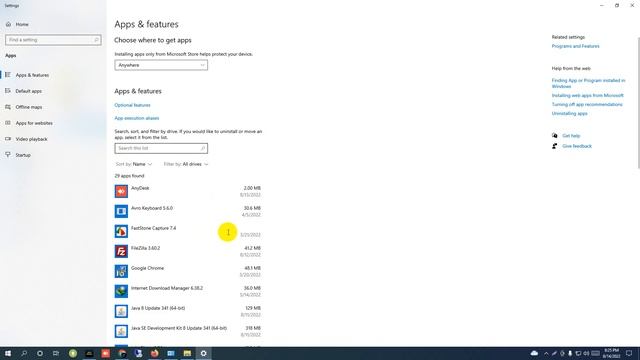Focus the Search this list field

tap(161, 148)
